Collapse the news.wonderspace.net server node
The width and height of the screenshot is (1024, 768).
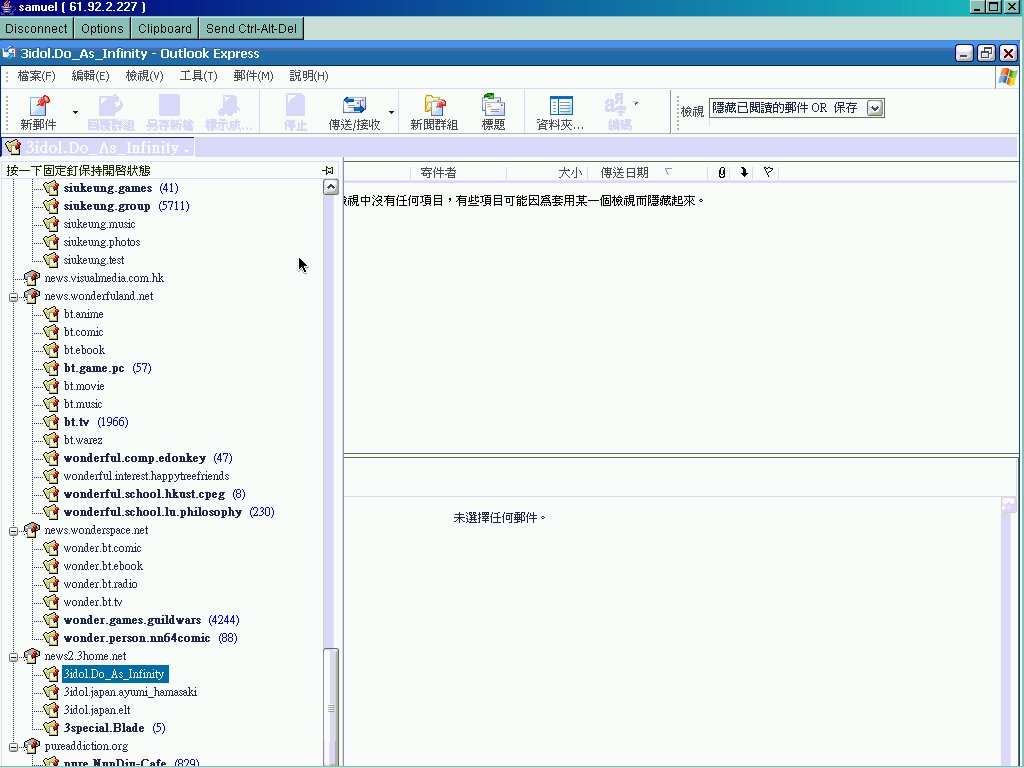pyautogui.click(x=13, y=531)
